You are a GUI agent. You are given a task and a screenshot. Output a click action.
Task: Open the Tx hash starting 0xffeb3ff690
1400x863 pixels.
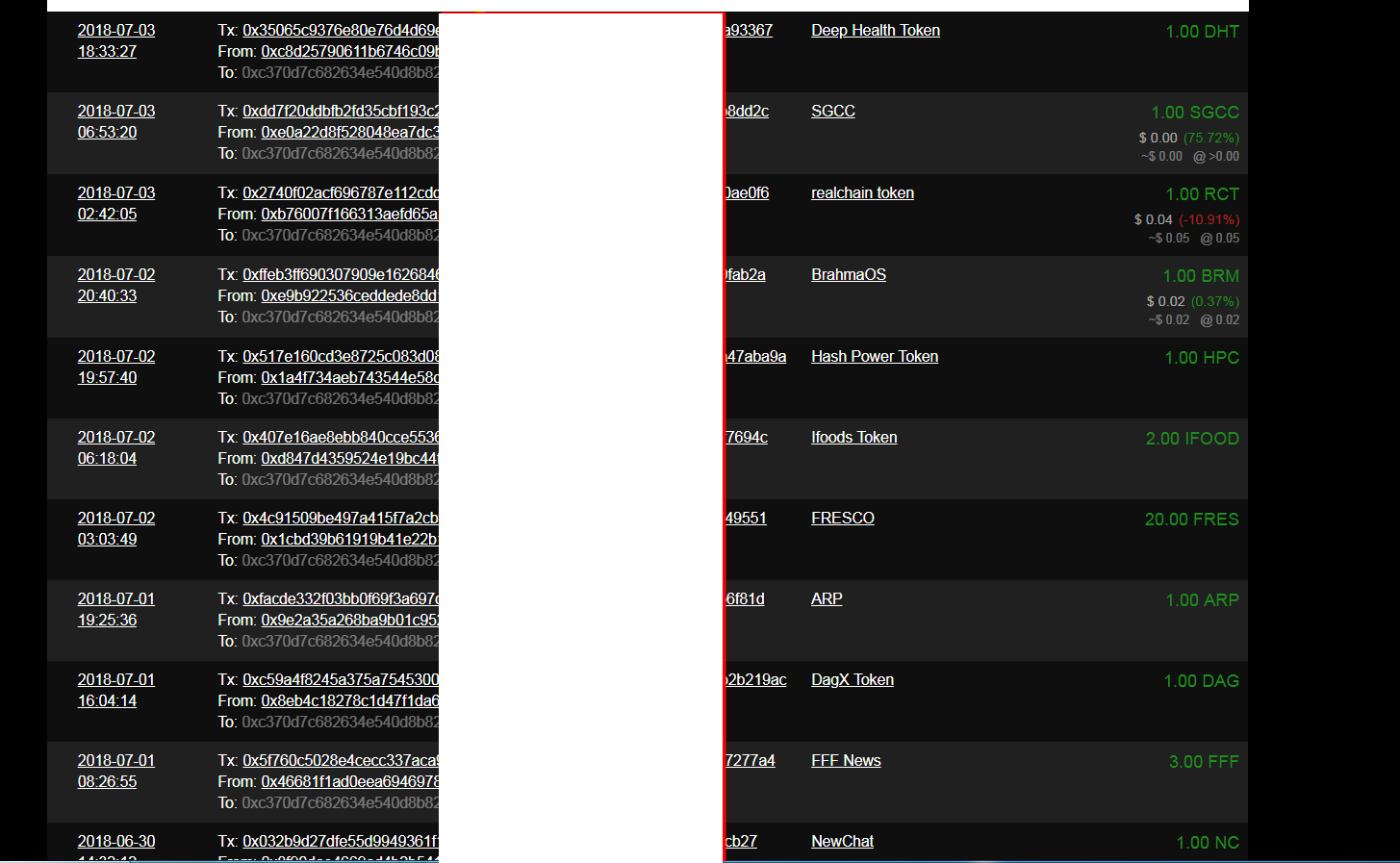341,275
